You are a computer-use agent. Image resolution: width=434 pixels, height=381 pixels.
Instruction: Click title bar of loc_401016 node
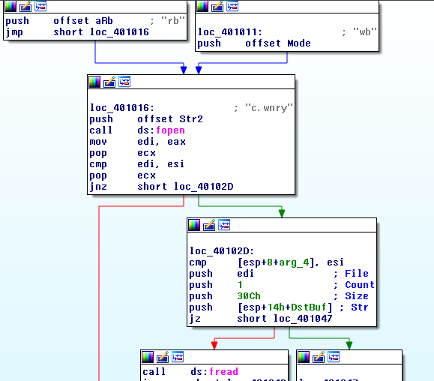(x=191, y=82)
